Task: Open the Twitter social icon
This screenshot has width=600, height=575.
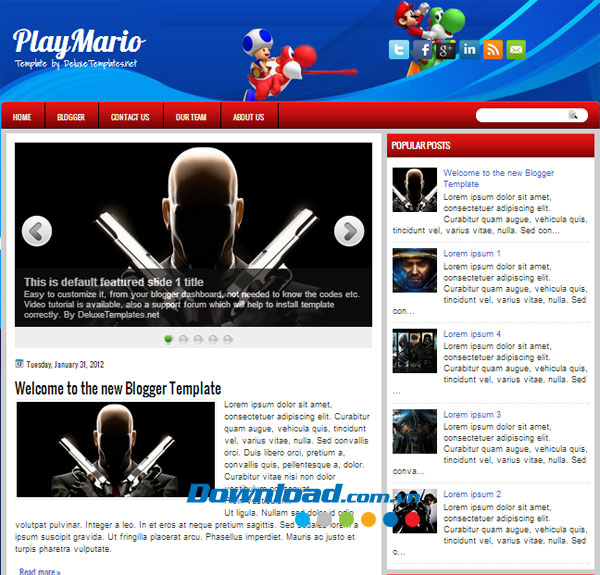Action: (399, 50)
